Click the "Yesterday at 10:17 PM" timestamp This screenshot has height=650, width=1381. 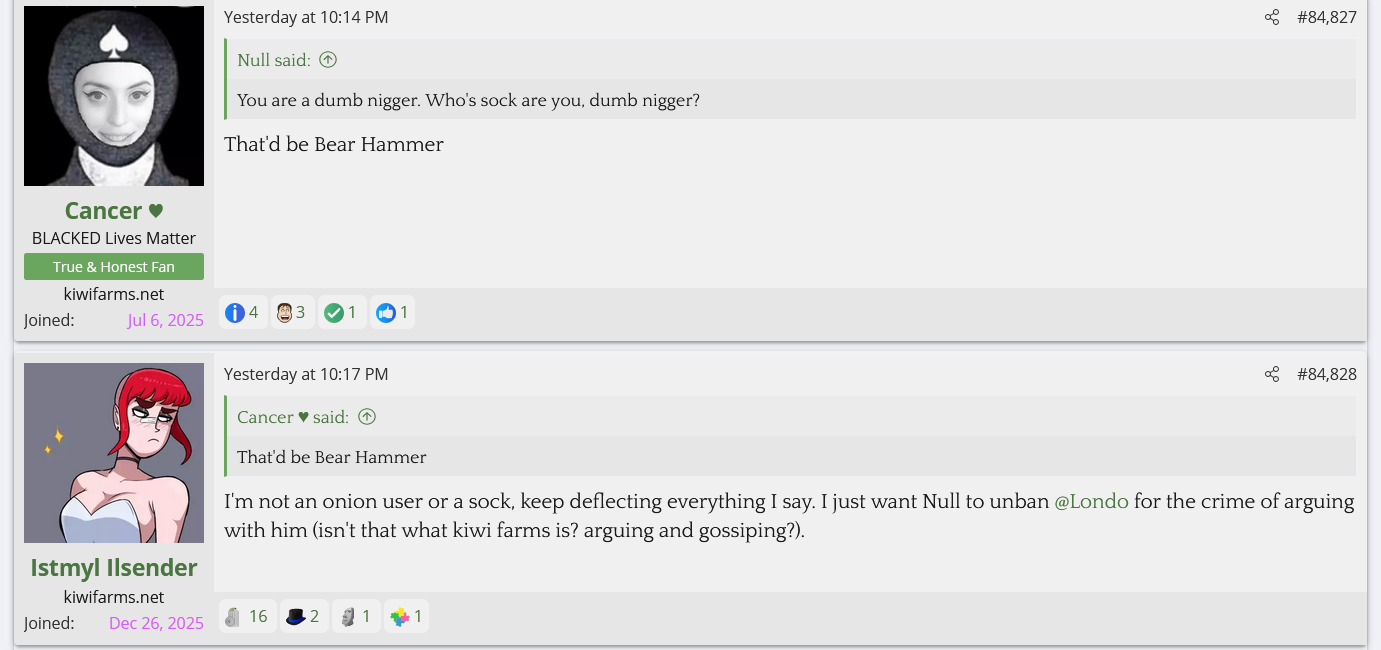(306, 374)
